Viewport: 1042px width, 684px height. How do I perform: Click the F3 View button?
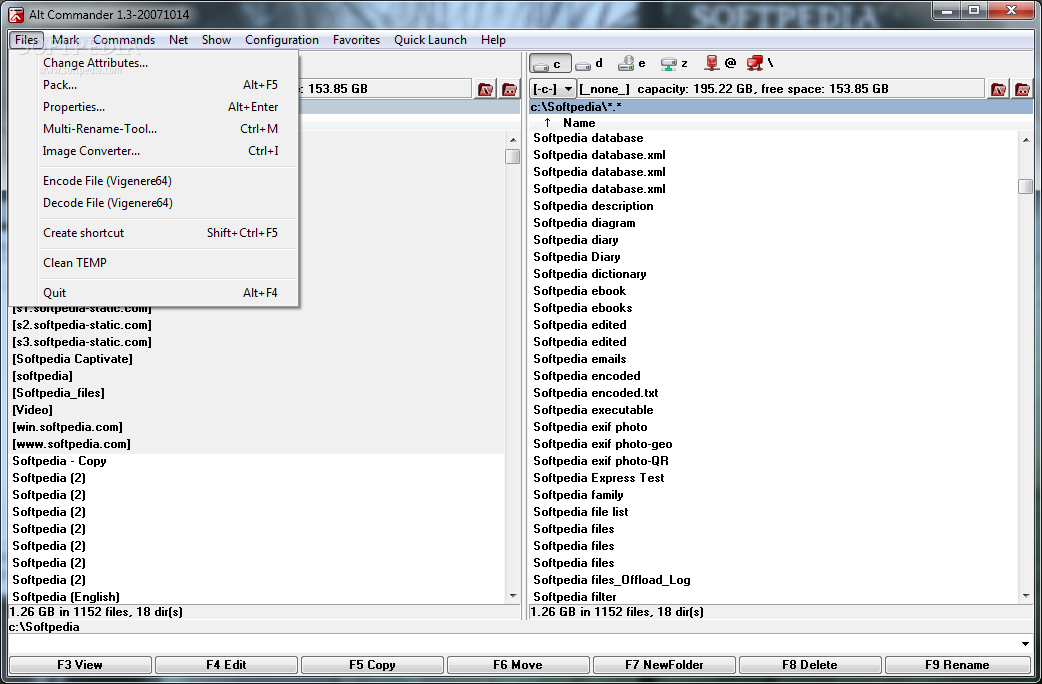point(80,665)
